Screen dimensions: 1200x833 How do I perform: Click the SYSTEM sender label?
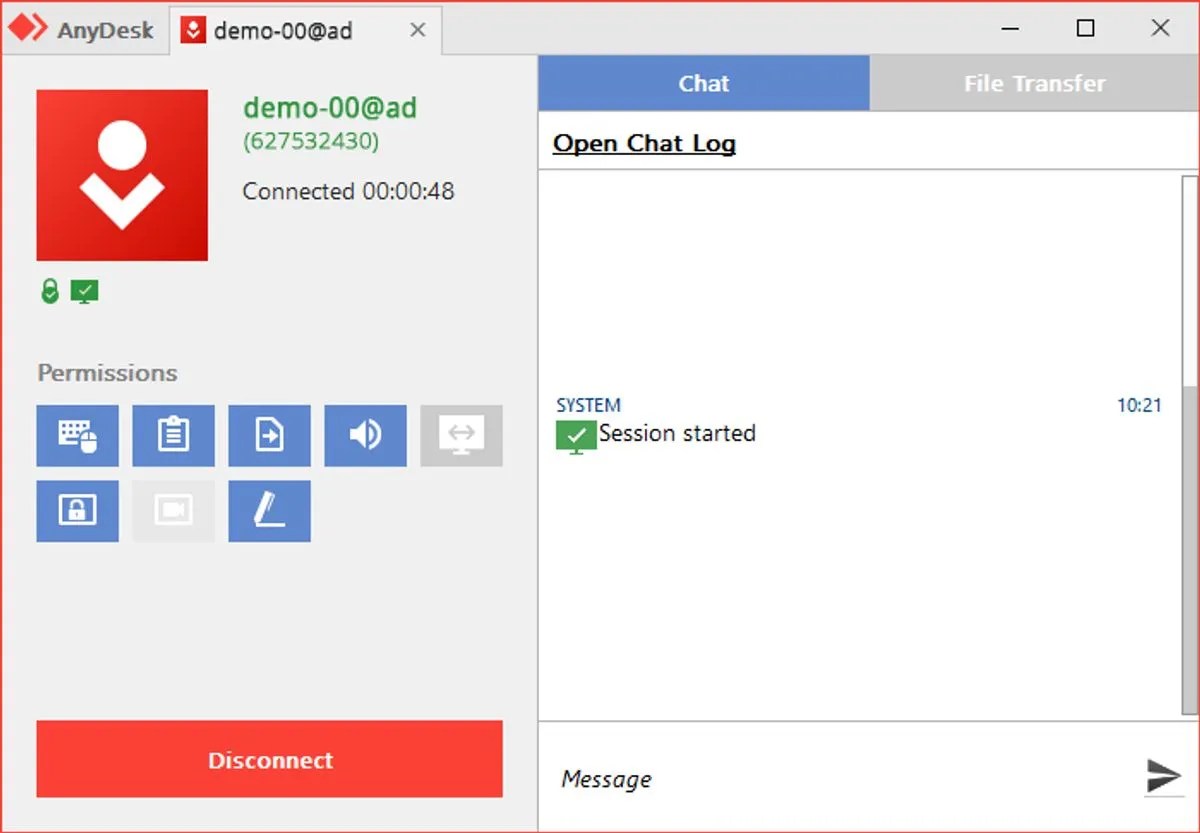tap(588, 405)
